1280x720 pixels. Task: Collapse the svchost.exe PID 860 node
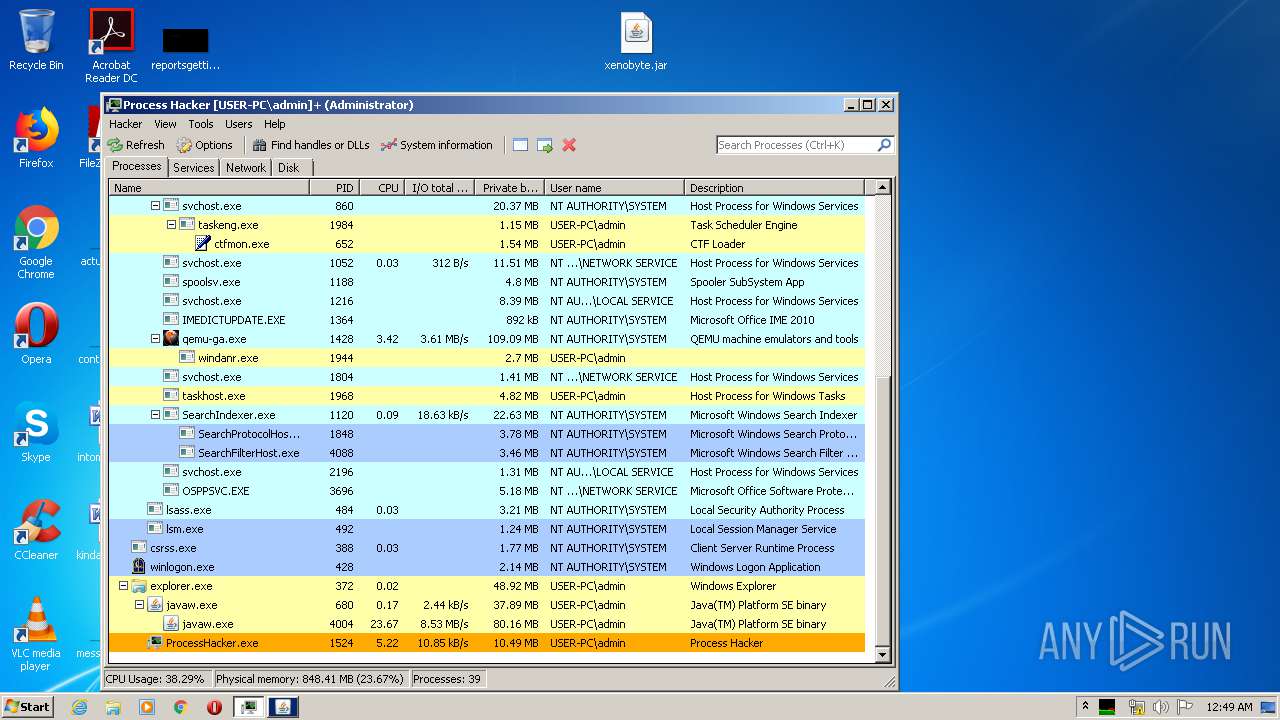coord(155,206)
